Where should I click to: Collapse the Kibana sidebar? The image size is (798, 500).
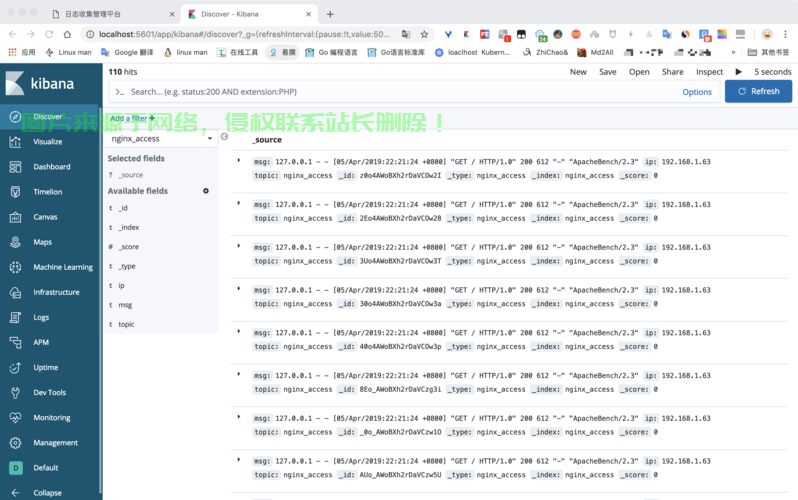click(49, 492)
